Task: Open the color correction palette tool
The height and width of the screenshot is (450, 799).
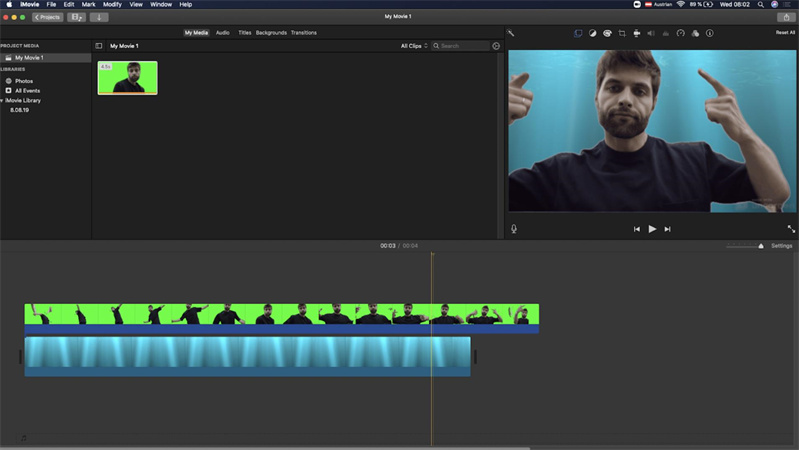Action: (x=607, y=33)
